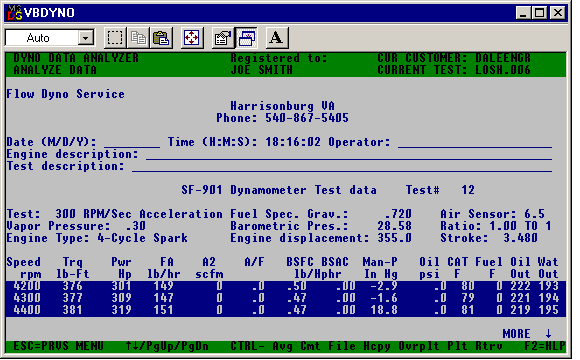Screen dimensions: 580x360
Task: Click the Copy toolbar icon
Action: click(138, 38)
